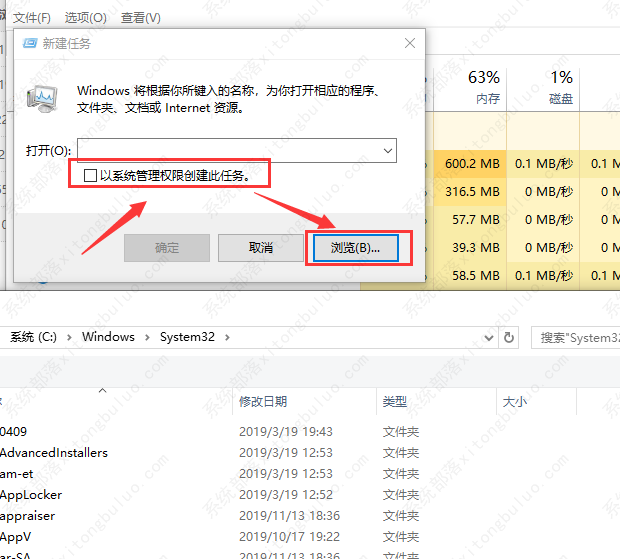Select the 600.2 MB memory cell
The height and width of the screenshot is (559, 620).
point(471,164)
